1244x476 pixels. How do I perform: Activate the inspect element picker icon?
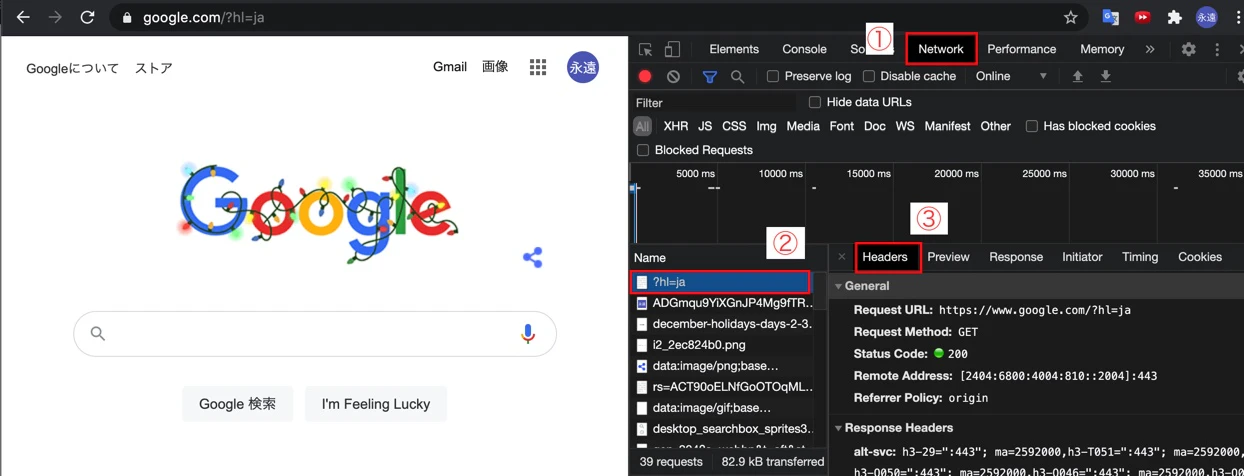click(x=645, y=49)
